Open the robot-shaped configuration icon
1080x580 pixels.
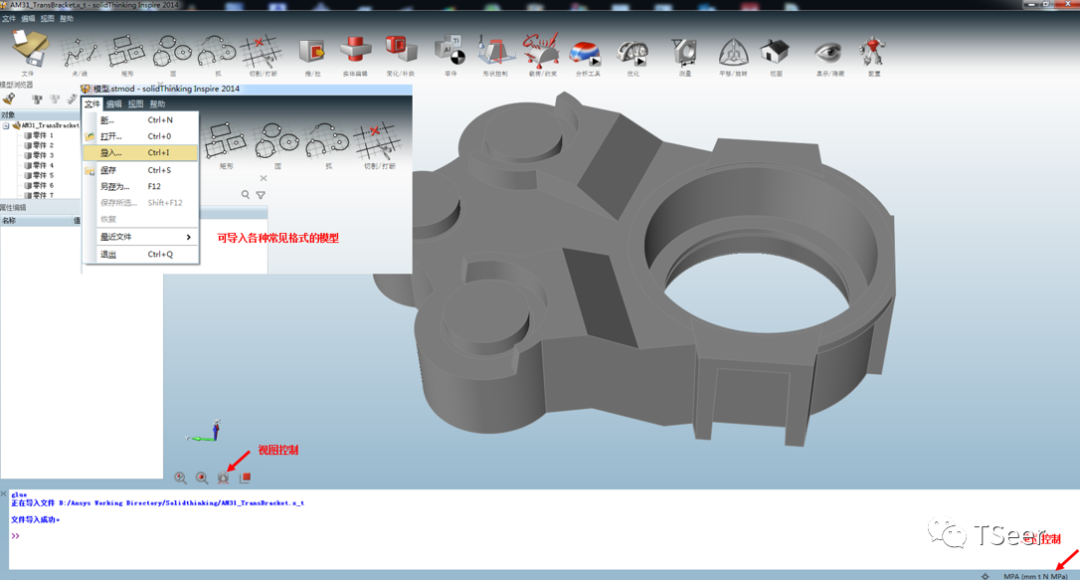click(x=873, y=52)
